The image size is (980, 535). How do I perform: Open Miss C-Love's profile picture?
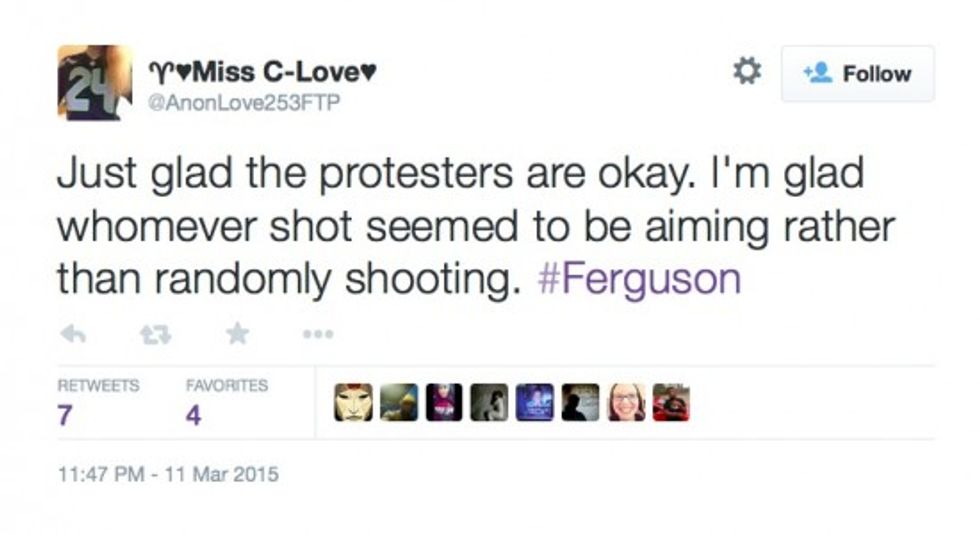[x=94, y=82]
